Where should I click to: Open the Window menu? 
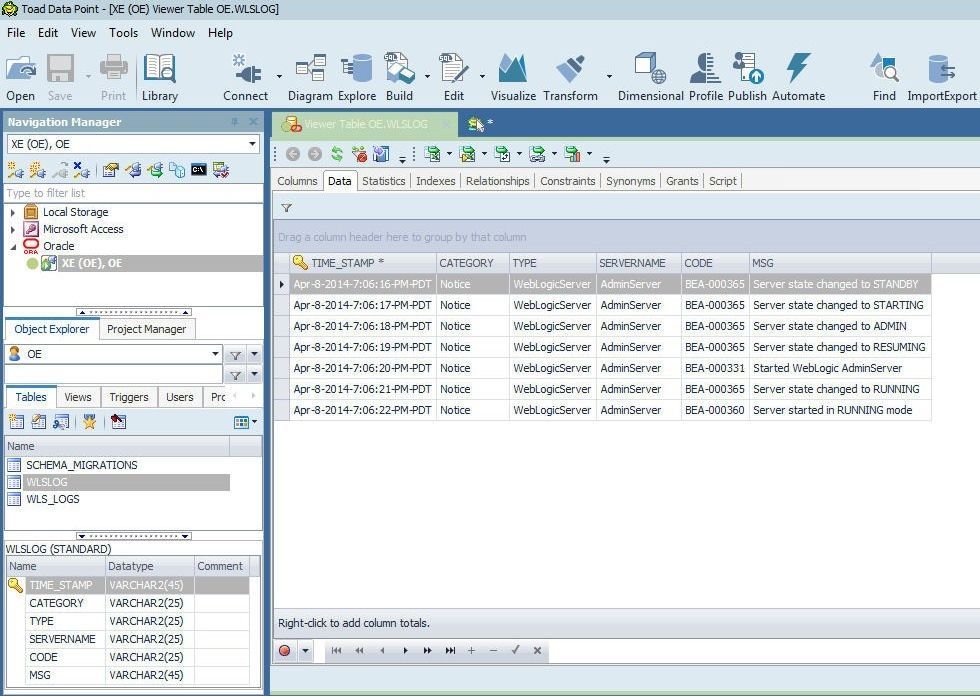click(x=172, y=32)
